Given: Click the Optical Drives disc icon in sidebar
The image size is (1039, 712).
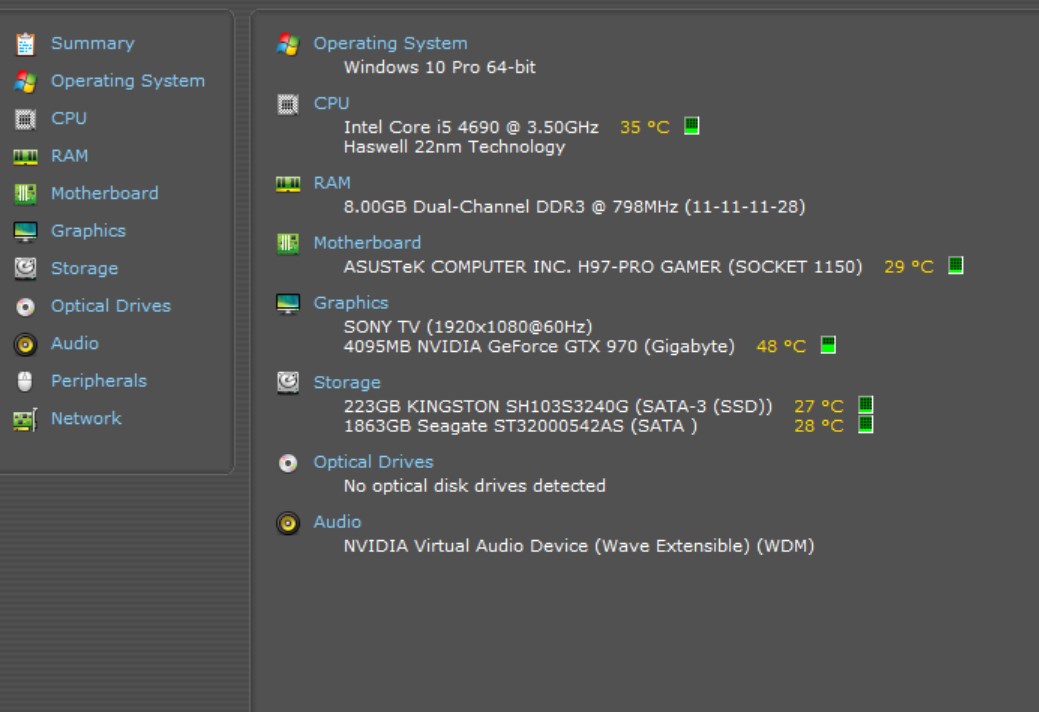Looking at the screenshot, I should 25,307.
